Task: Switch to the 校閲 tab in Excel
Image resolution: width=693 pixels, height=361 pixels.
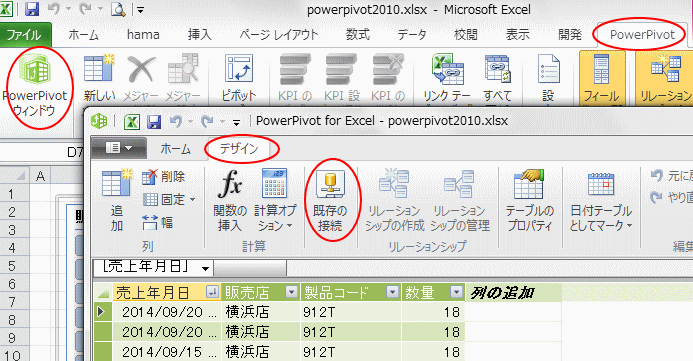Action: 465,35
